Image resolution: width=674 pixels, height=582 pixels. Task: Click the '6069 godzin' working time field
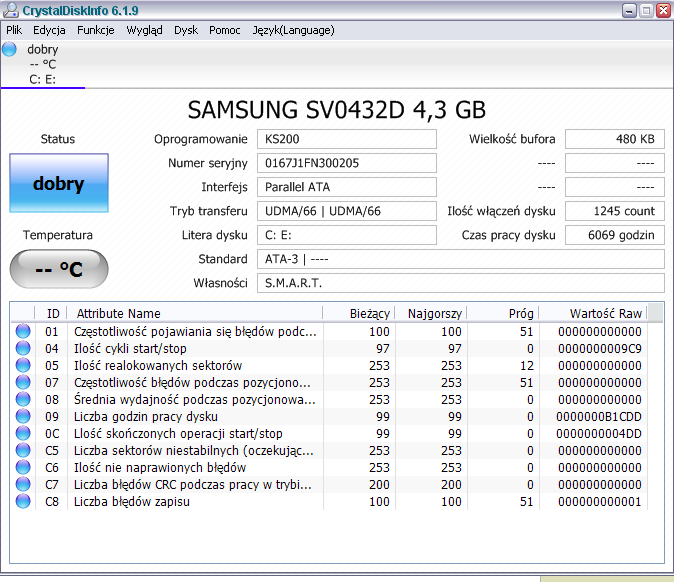[x=615, y=236]
